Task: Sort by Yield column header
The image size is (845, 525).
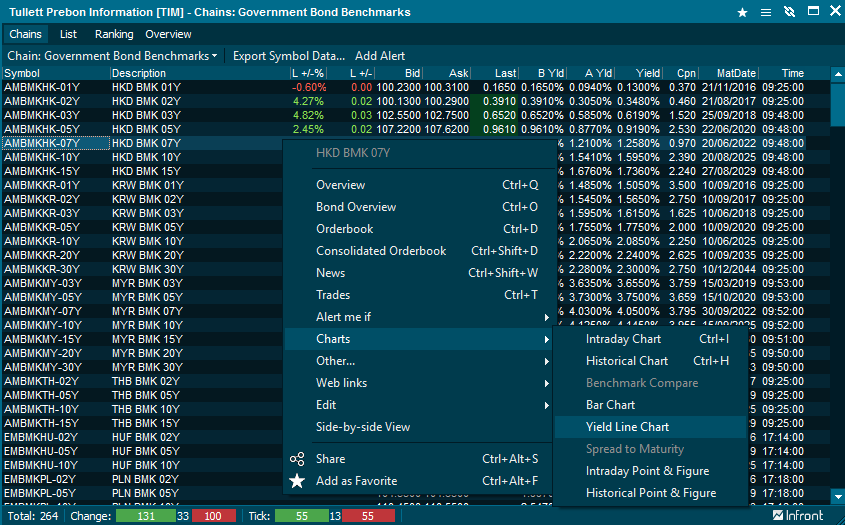Action: 639,73
